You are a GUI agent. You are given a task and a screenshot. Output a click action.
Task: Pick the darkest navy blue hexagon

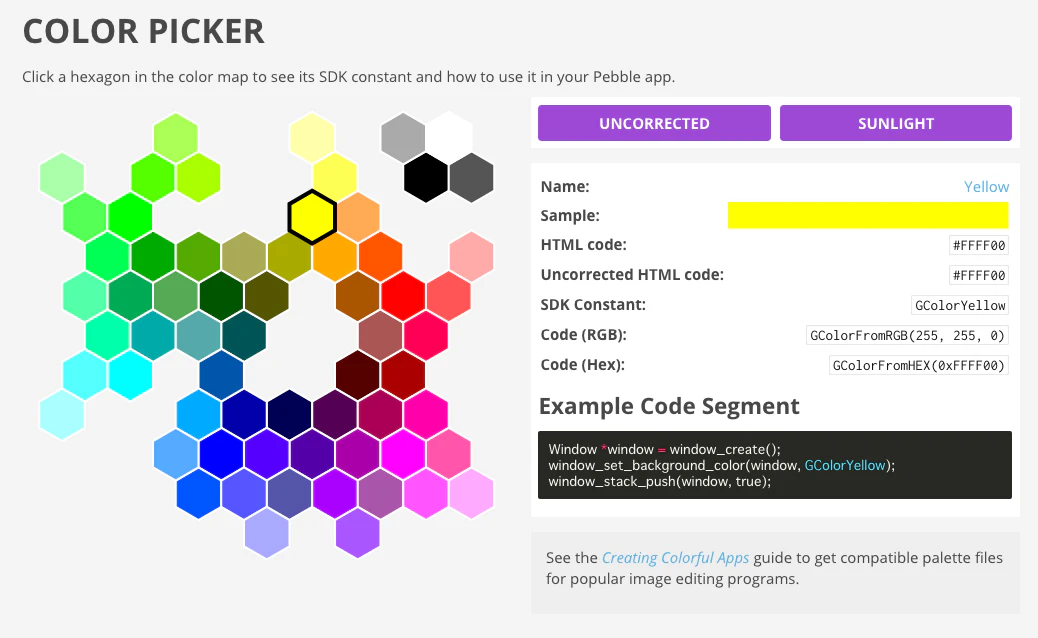click(289, 415)
